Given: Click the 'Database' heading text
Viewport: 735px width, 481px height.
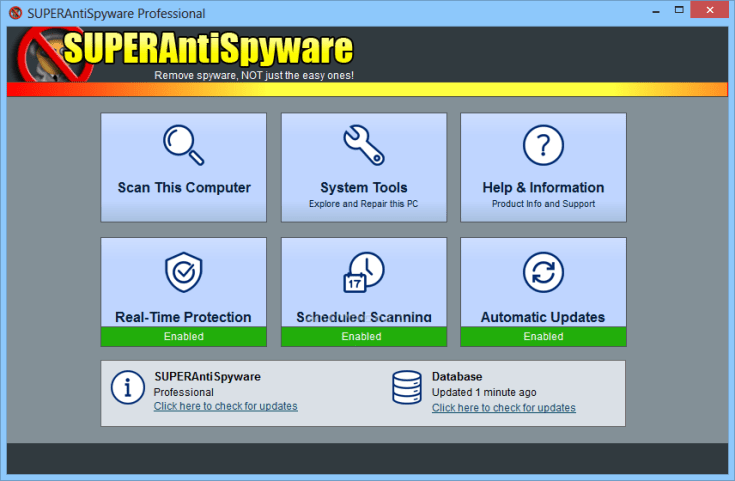Looking at the screenshot, I should [457, 376].
